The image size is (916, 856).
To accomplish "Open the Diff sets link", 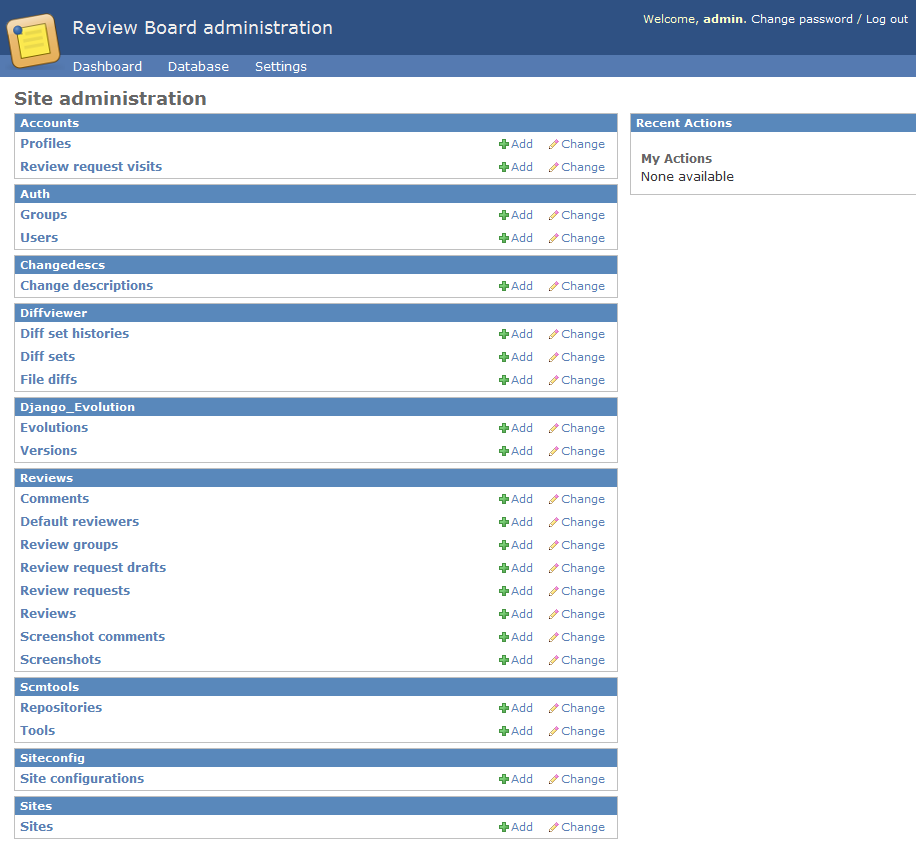I will click(48, 356).
